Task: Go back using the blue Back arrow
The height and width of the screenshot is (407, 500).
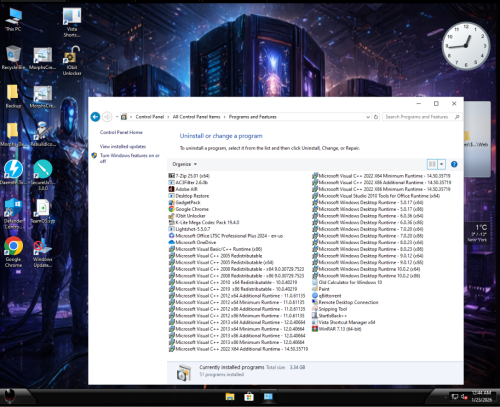Action: pyautogui.click(x=95, y=117)
